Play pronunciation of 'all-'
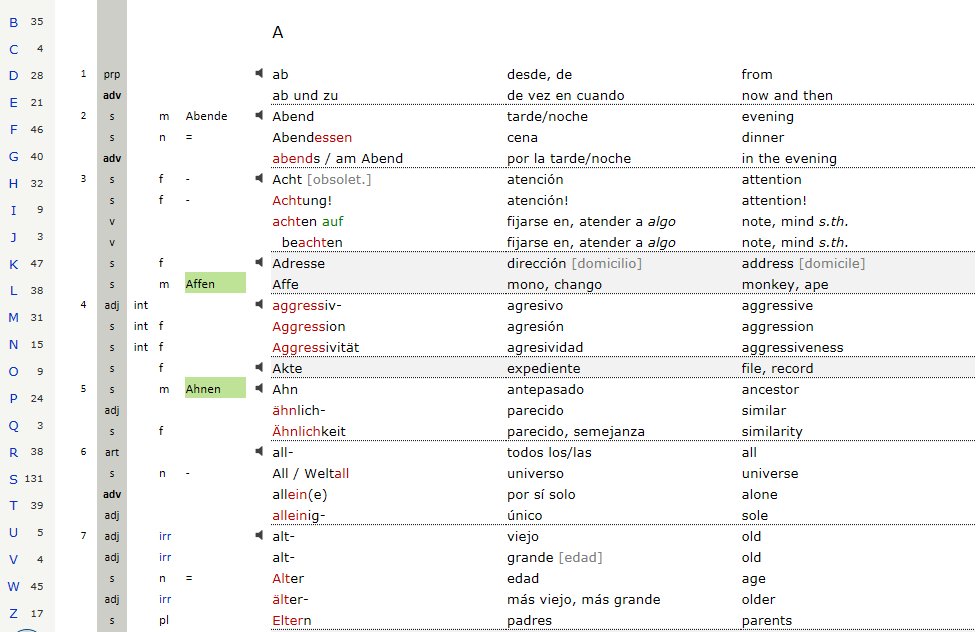This screenshot has height=632, width=976. pos(260,452)
